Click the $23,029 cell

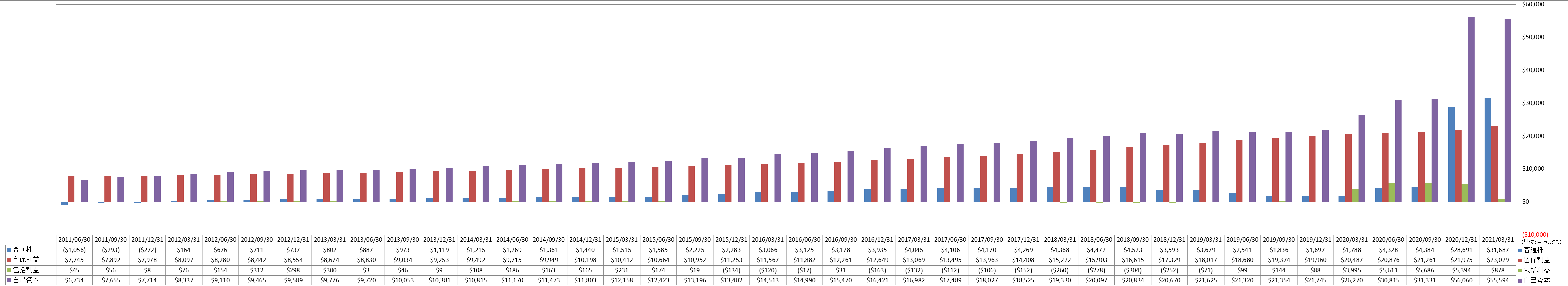1498,260
